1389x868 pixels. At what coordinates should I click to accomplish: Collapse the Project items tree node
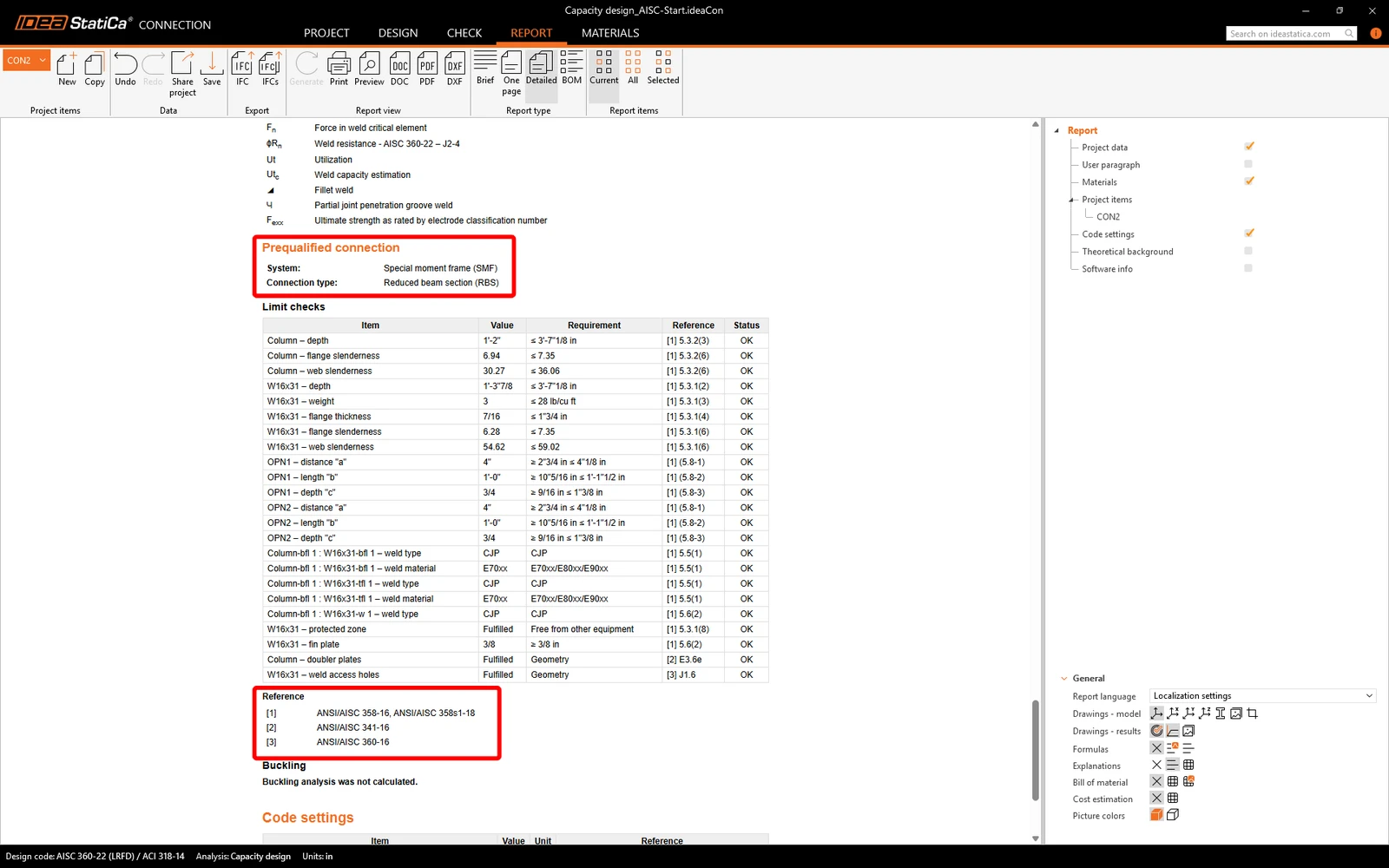(1071, 200)
